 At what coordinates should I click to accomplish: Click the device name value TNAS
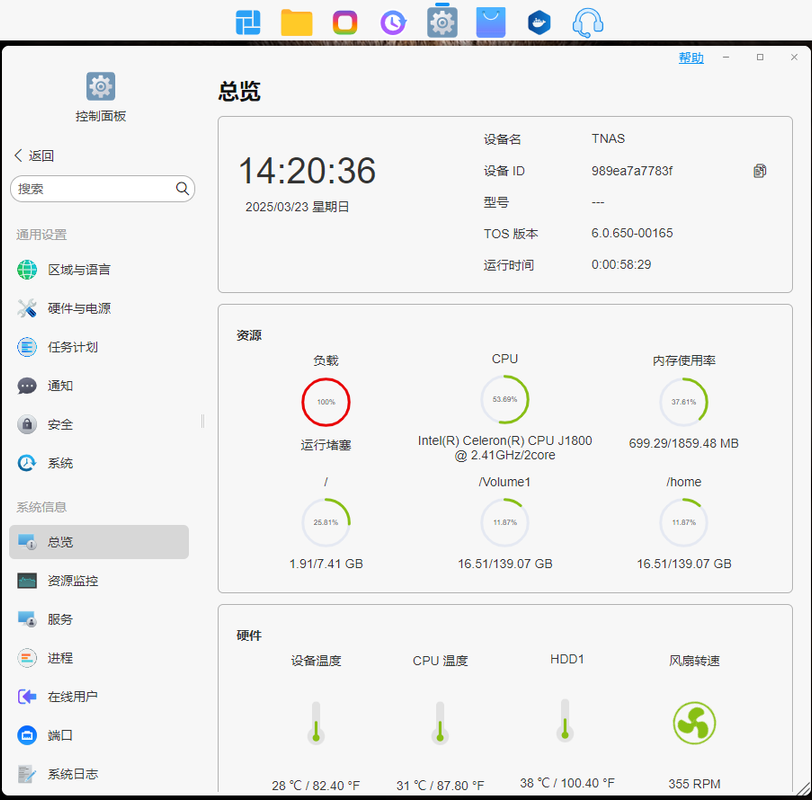coord(608,139)
